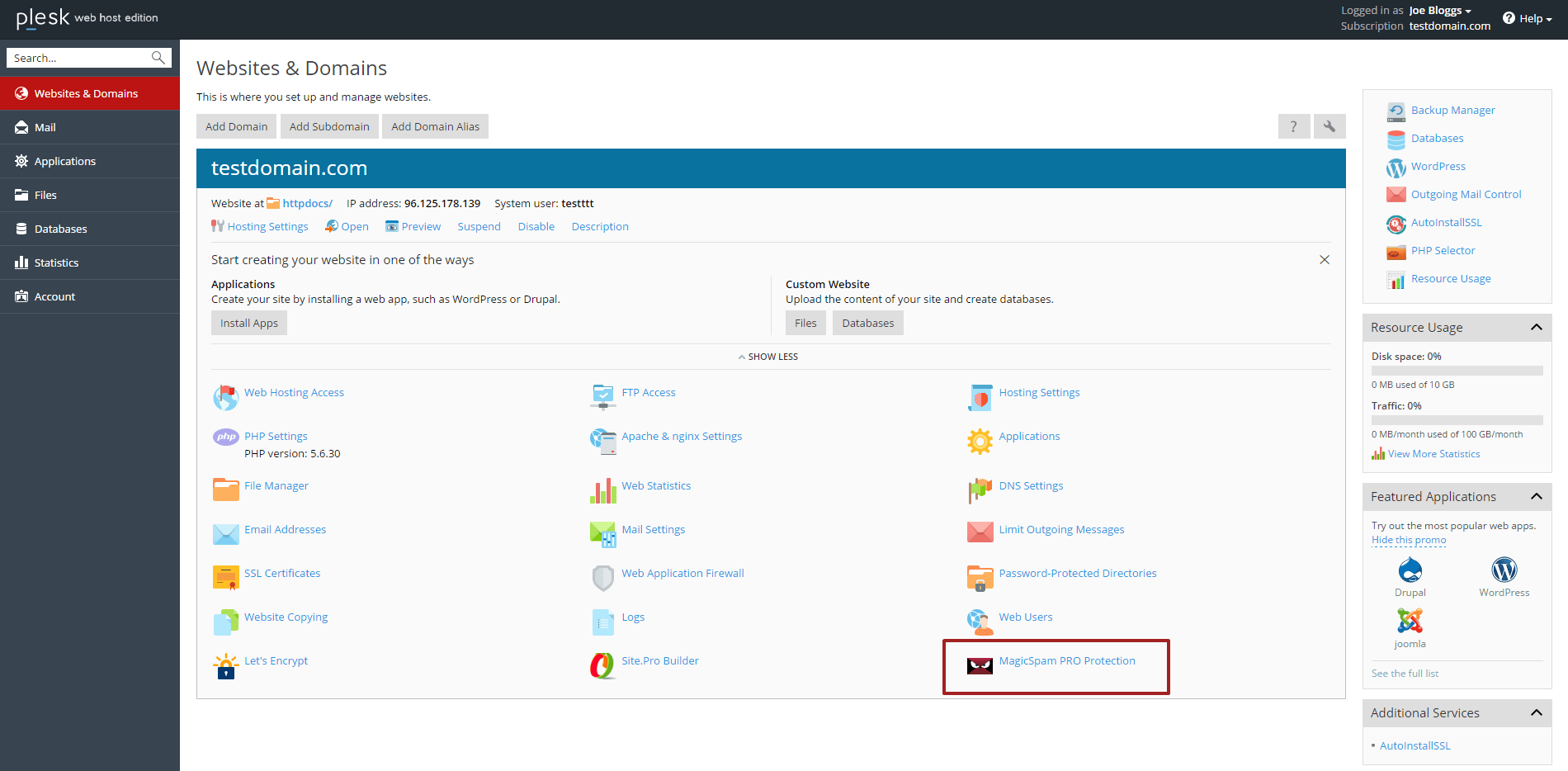Screen dimensions: 1568x771
Task: Open Outgoing Mail Control link
Action: [x=1466, y=194]
